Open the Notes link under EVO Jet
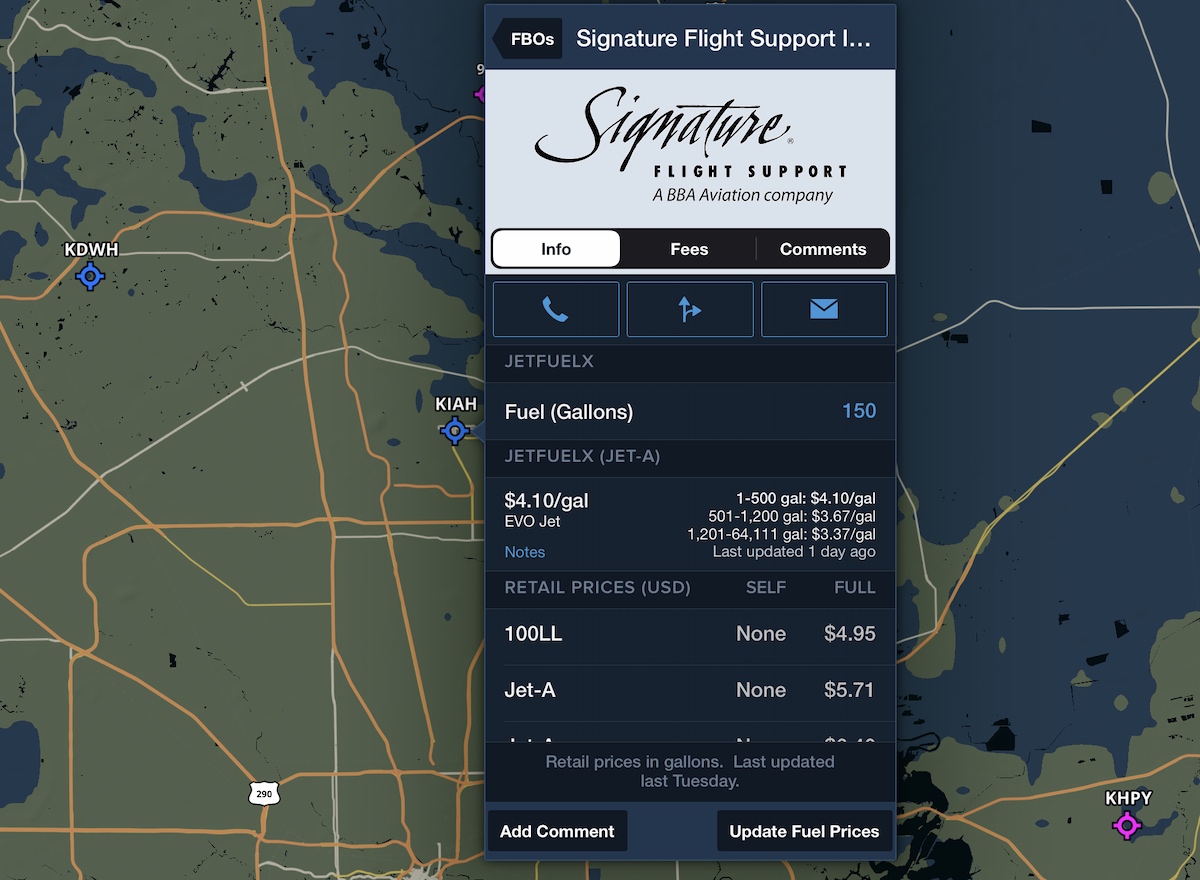Screen dimensions: 1200x880 click(525, 552)
